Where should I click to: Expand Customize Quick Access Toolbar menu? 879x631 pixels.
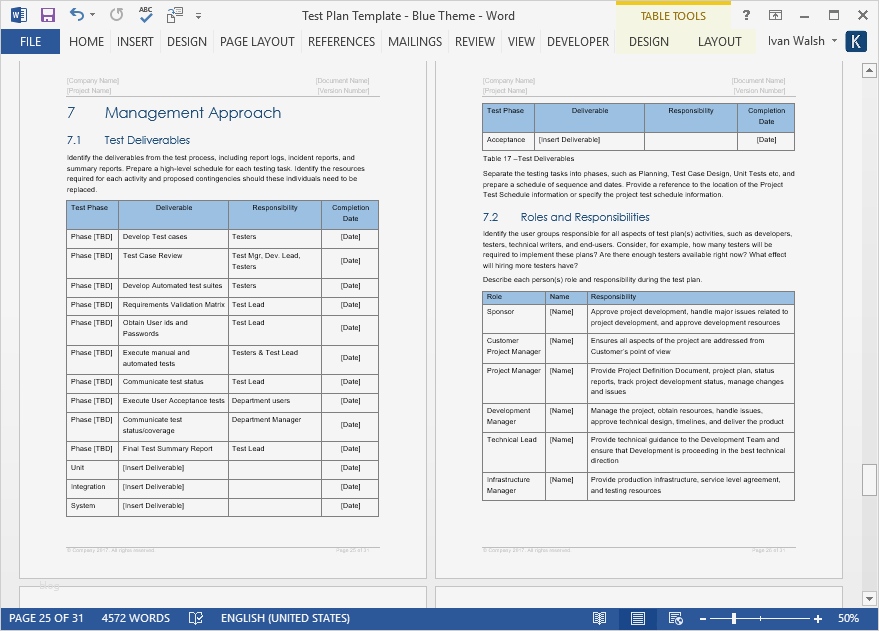(x=198, y=16)
